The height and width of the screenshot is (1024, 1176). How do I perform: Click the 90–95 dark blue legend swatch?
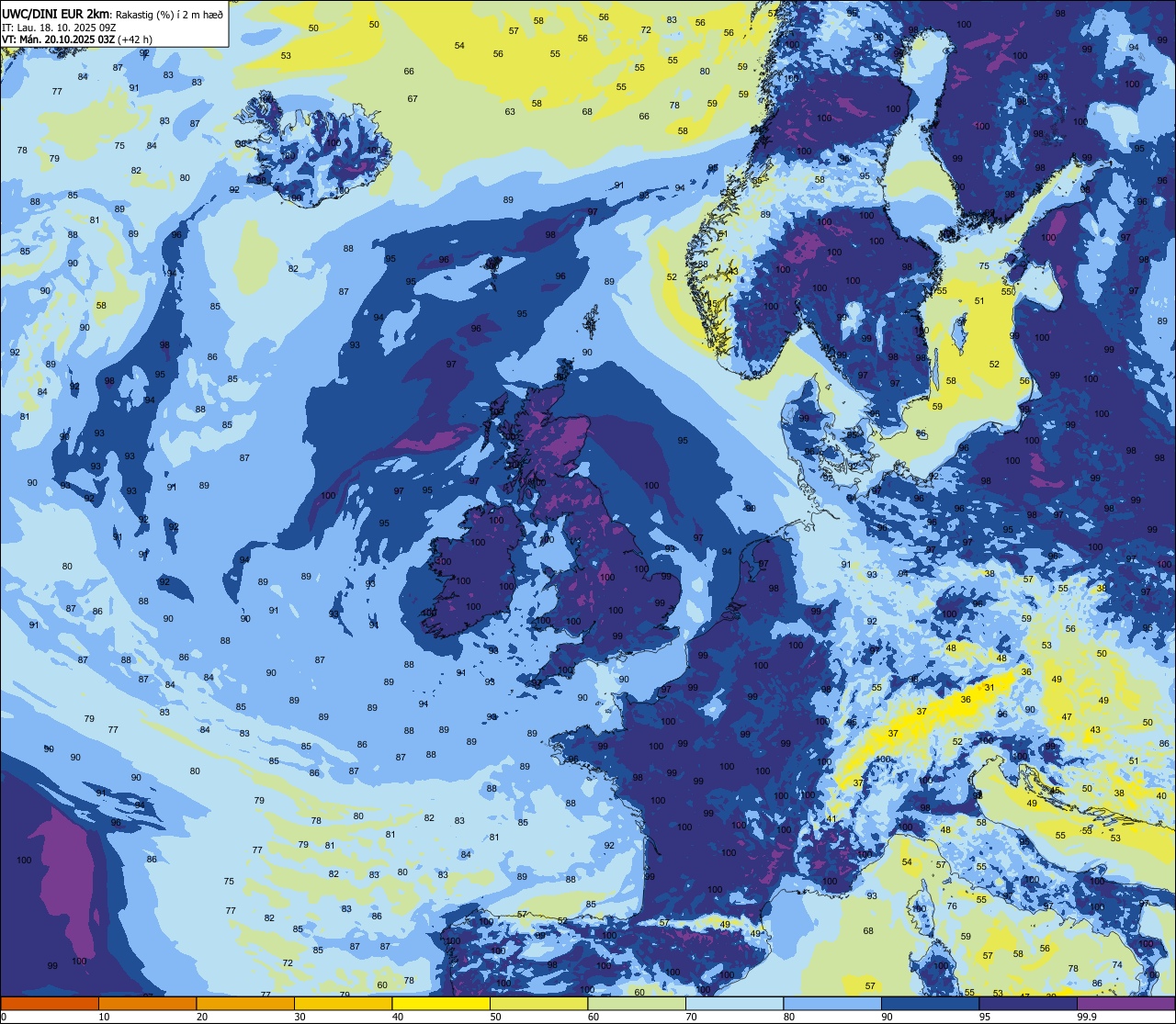click(x=930, y=1003)
